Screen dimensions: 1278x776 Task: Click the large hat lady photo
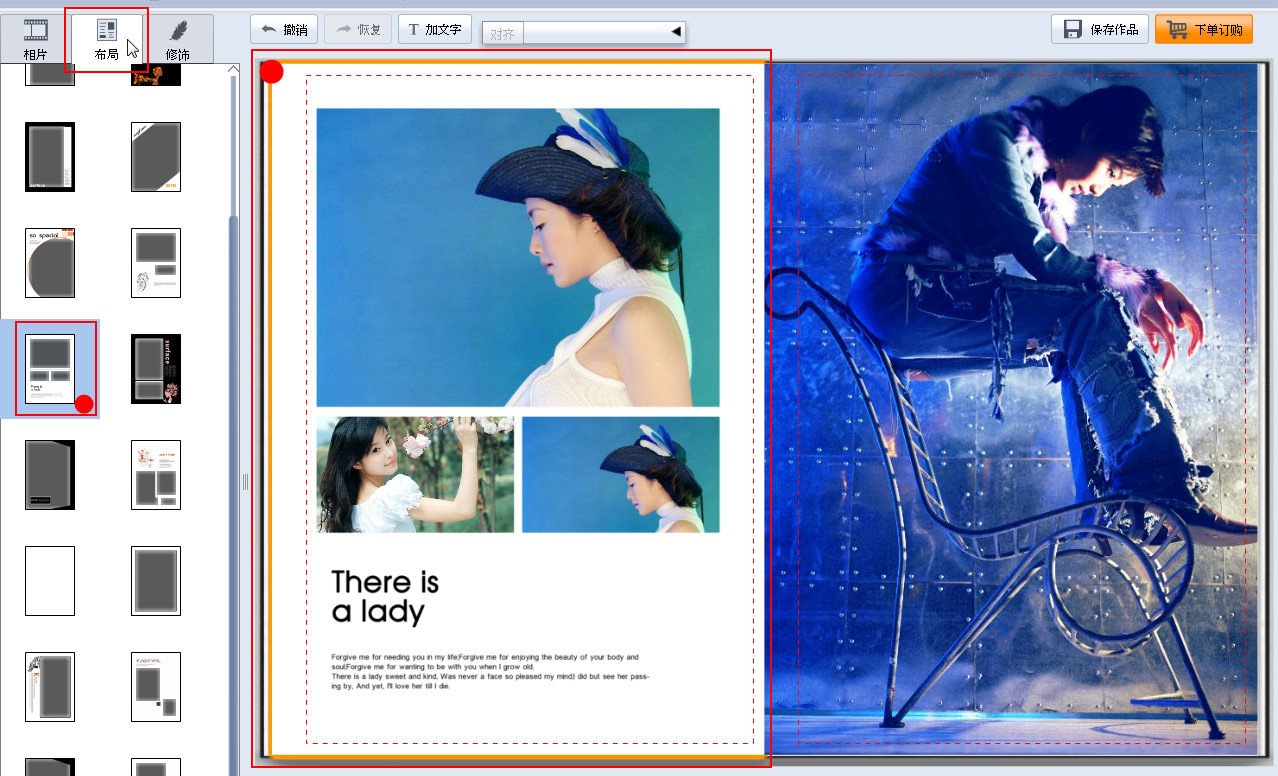point(517,257)
